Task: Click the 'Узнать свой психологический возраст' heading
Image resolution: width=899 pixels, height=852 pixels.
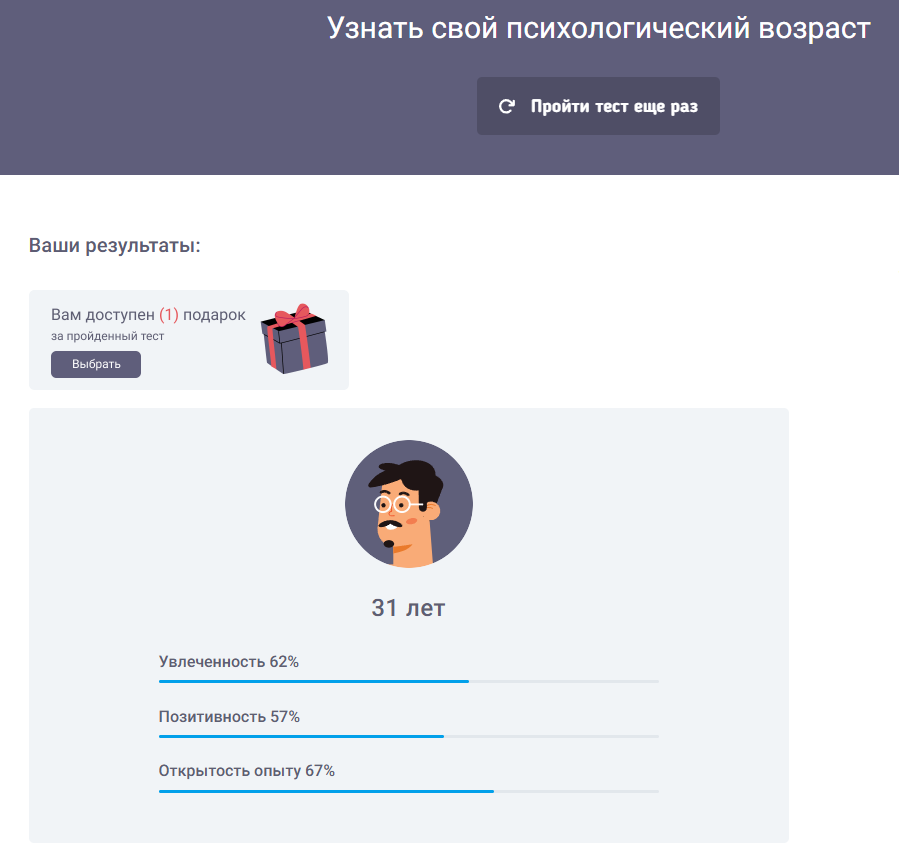Action: click(x=599, y=28)
